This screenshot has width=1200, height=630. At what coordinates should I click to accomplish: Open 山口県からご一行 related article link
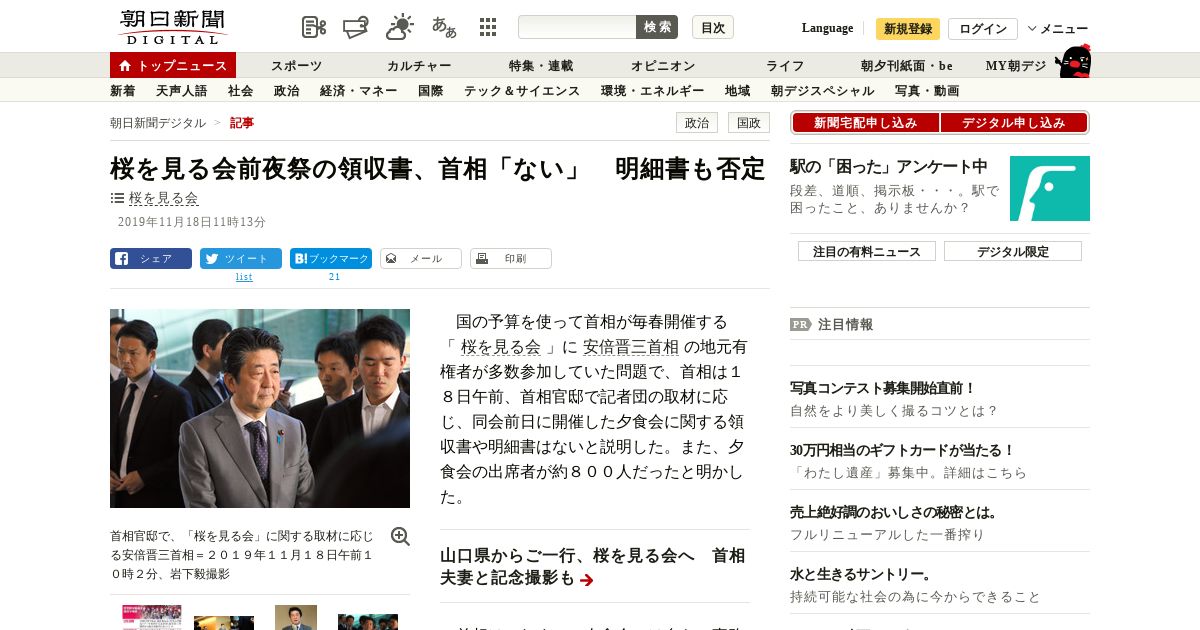pyautogui.click(x=592, y=567)
